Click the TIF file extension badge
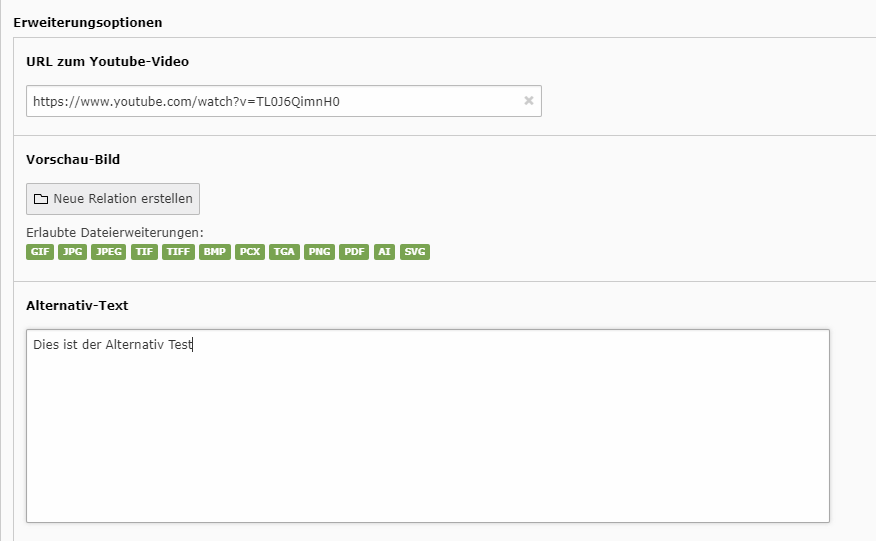The height and width of the screenshot is (541, 876). click(x=144, y=251)
